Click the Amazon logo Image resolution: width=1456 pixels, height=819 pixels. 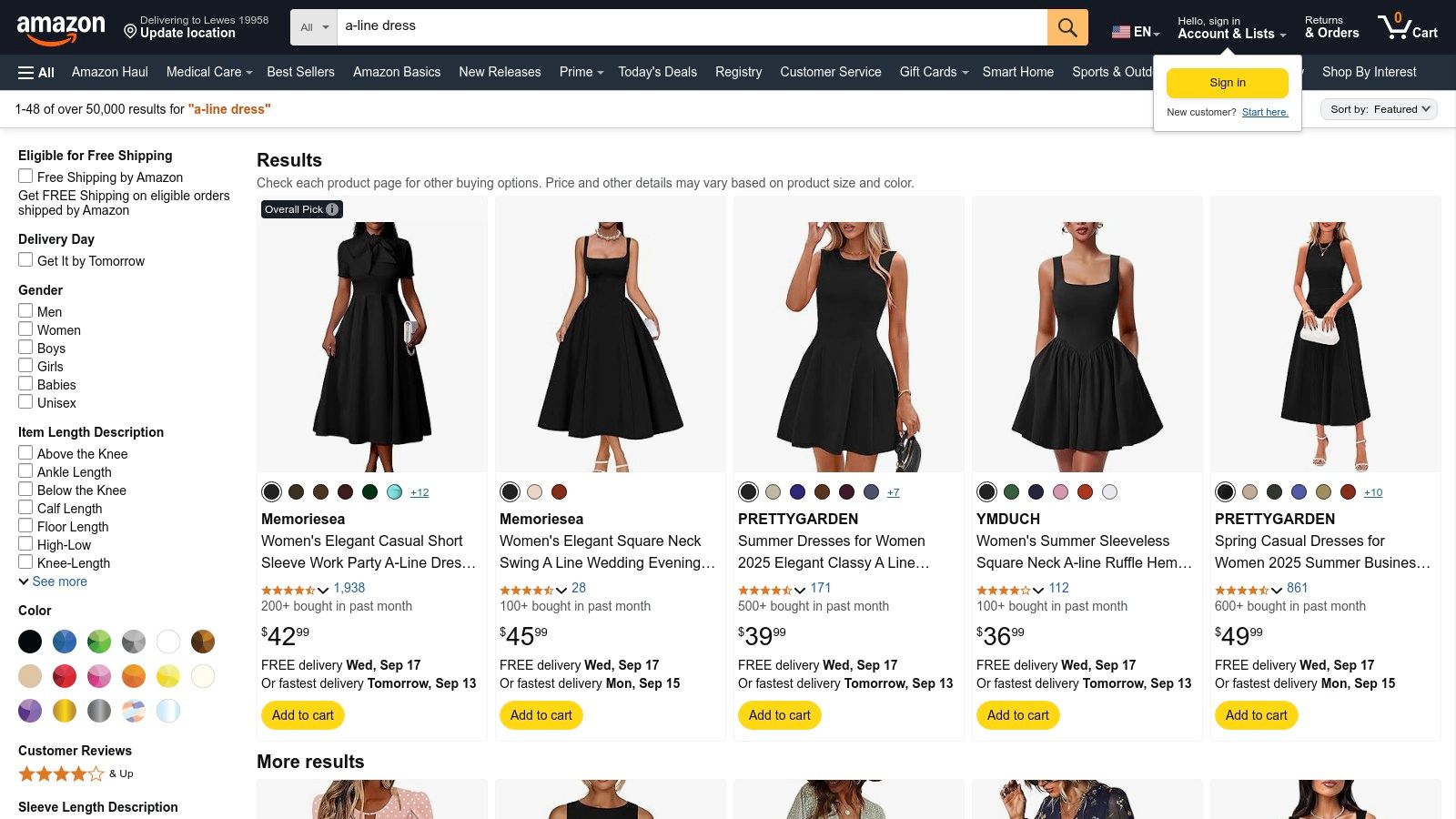(61, 28)
